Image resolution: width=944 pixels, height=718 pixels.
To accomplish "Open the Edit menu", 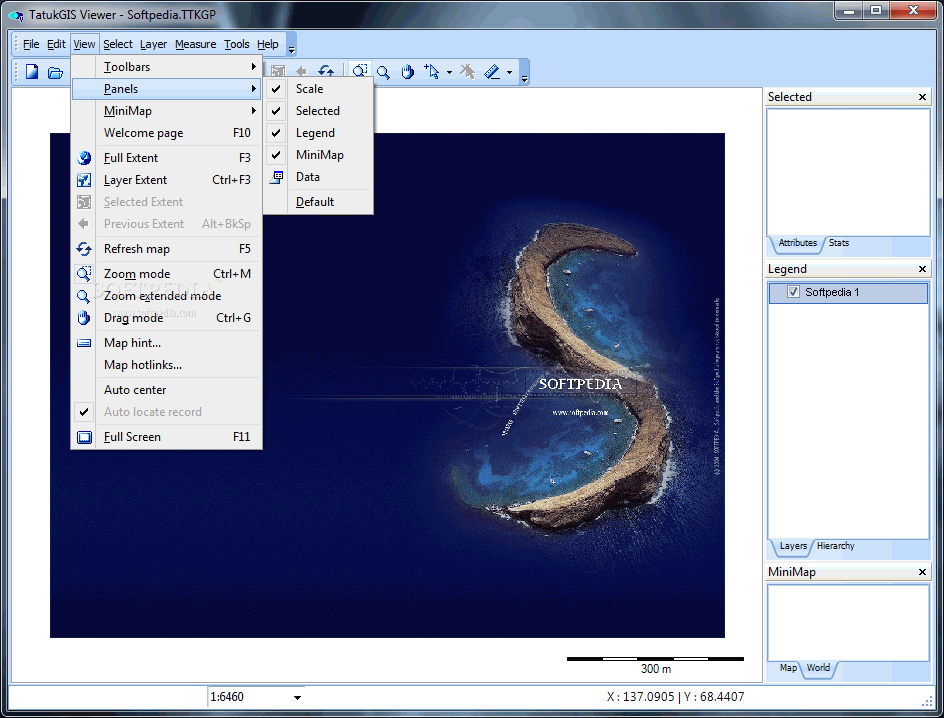I will 56,44.
